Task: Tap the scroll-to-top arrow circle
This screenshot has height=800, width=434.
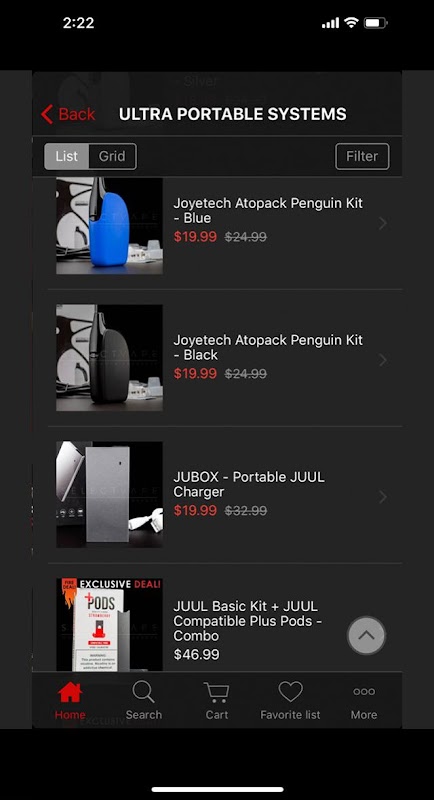Action: pos(366,635)
